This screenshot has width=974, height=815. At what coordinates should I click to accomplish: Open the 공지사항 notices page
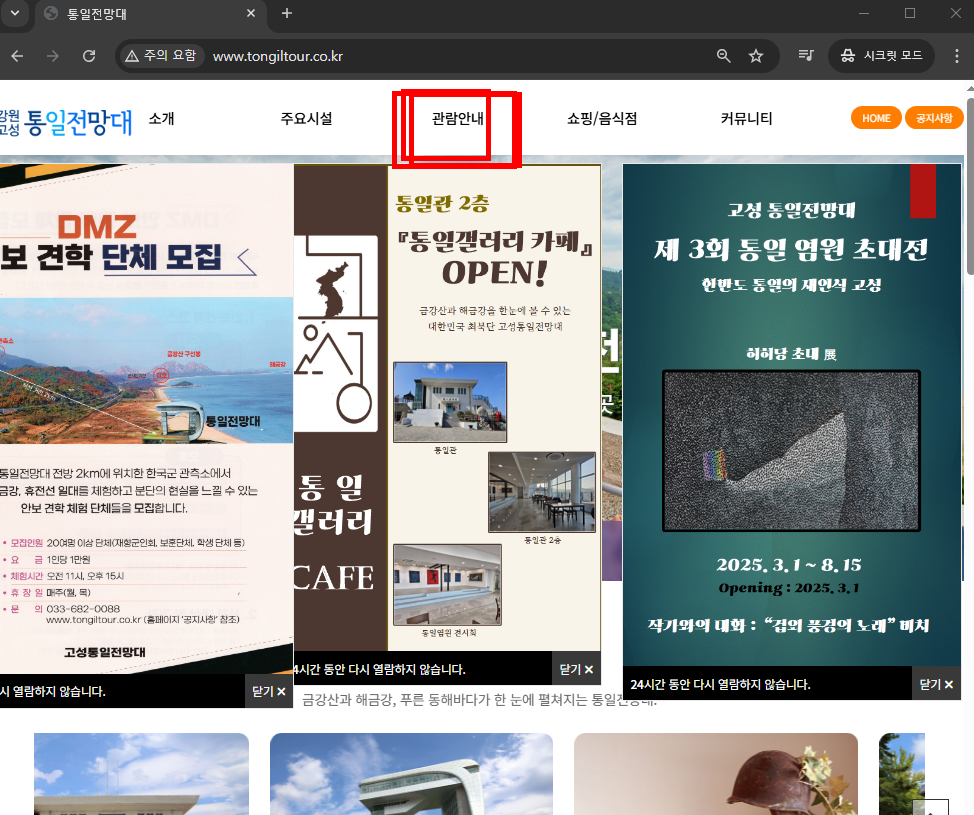point(934,117)
